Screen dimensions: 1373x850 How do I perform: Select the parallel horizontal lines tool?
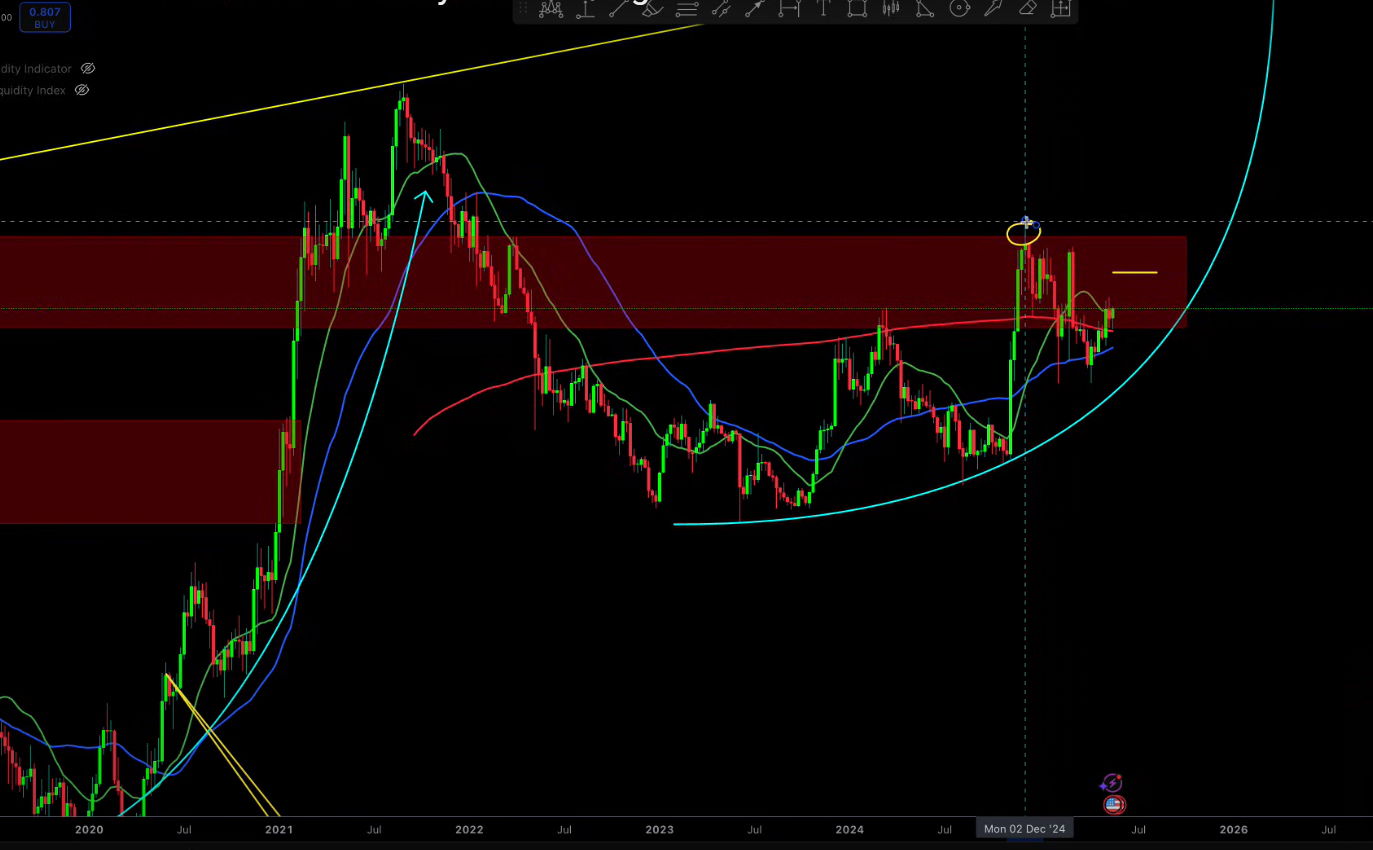(x=687, y=9)
